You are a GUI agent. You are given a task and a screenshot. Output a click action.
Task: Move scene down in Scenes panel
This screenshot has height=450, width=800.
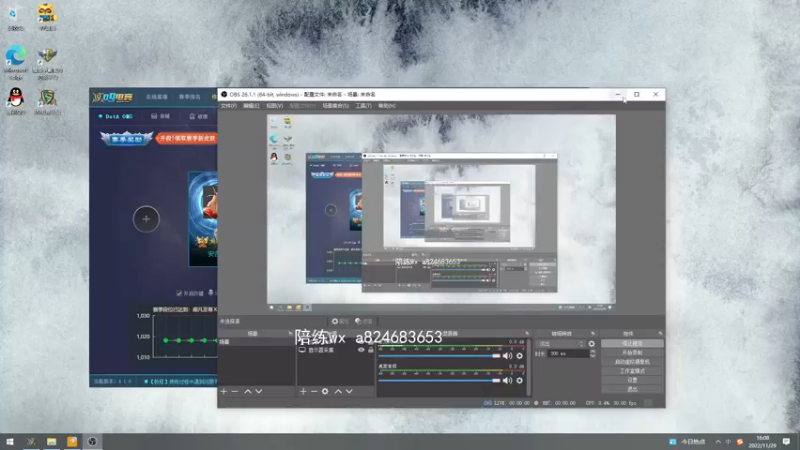point(259,391)
